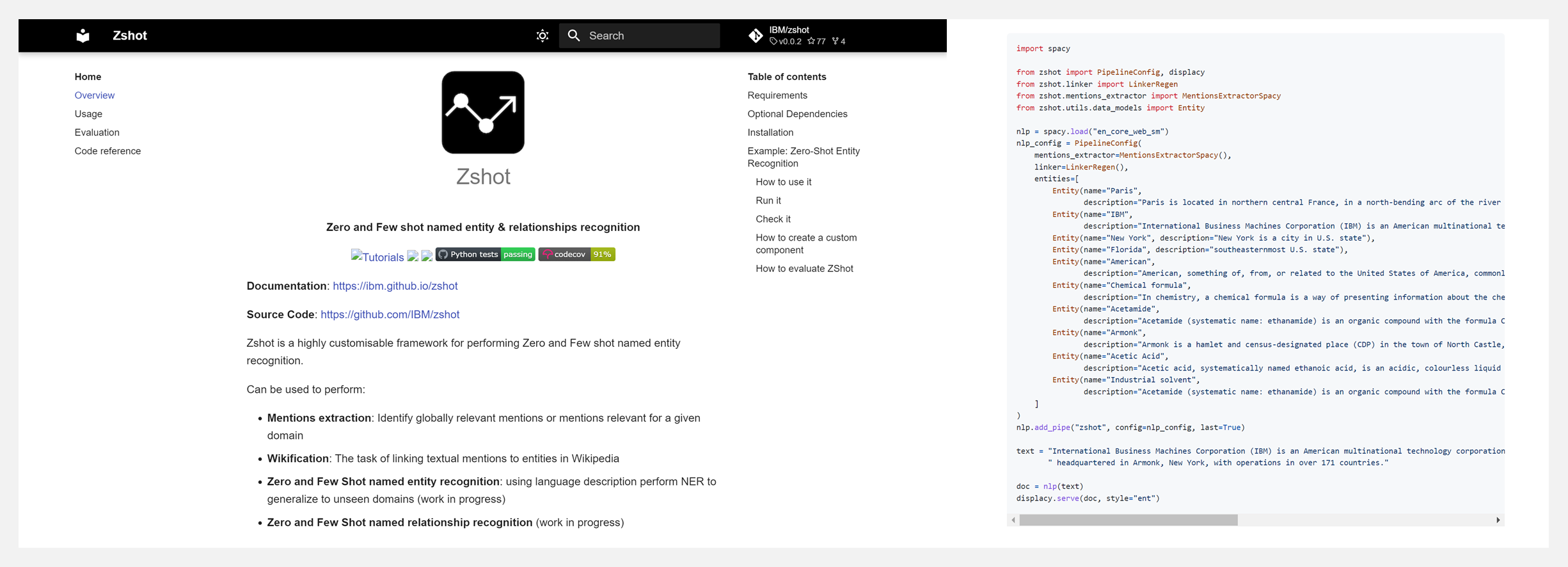Click the 'Table of contents' heading
1568x567 pixels.
[x=787, y=77]
